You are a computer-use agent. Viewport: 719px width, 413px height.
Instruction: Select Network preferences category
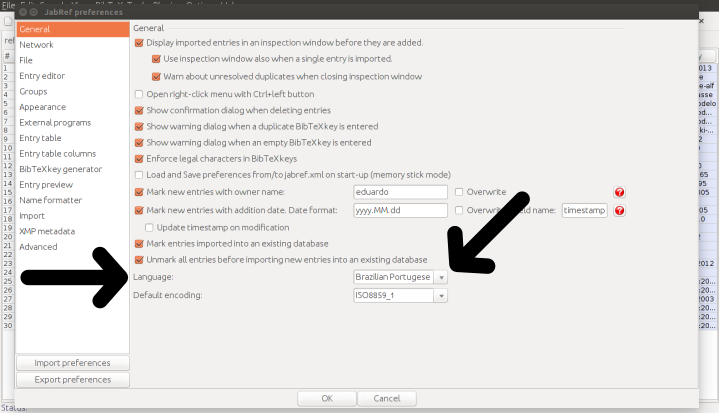[73, 45]
